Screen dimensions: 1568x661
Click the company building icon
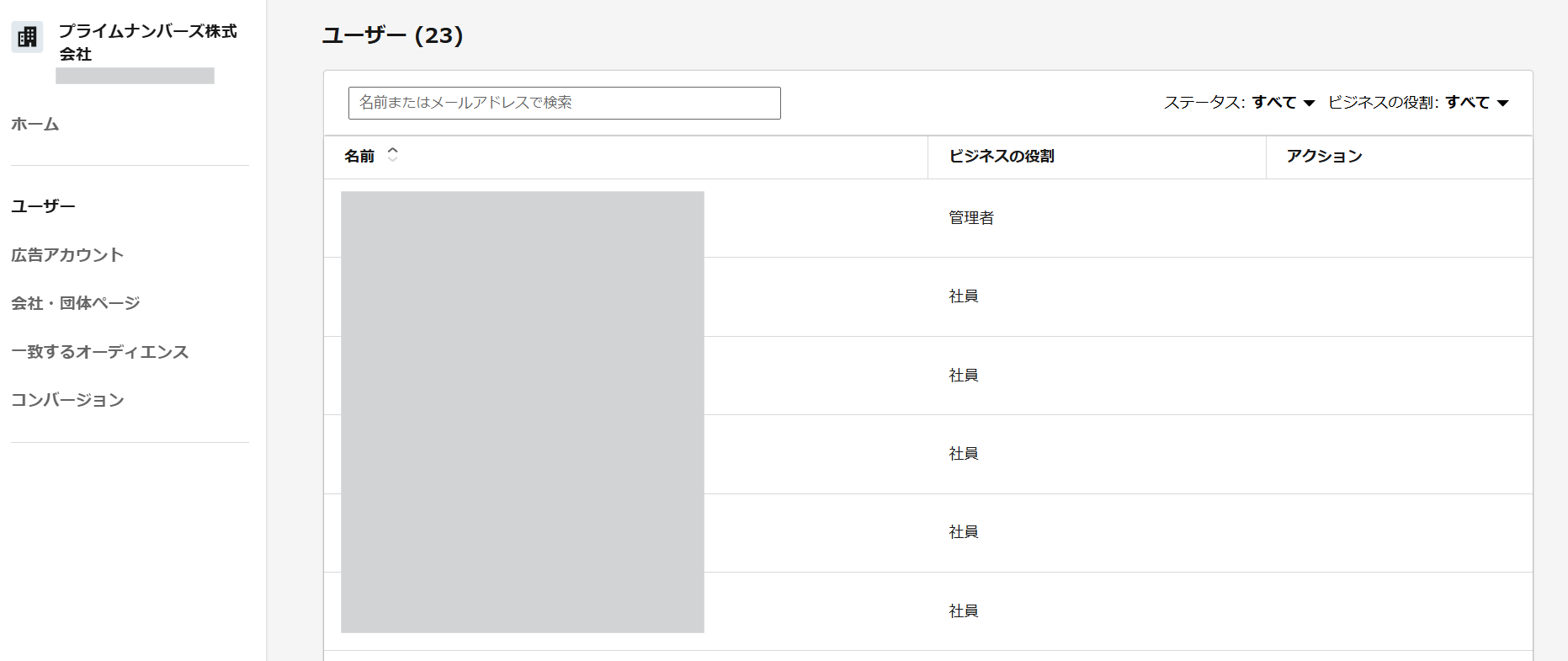coord(27,37)
